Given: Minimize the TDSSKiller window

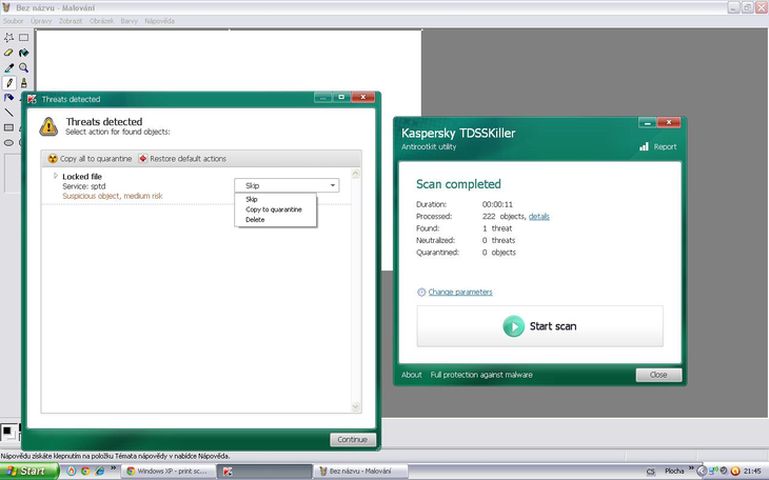Looking at the screenshot, I should tap(647, 123).
